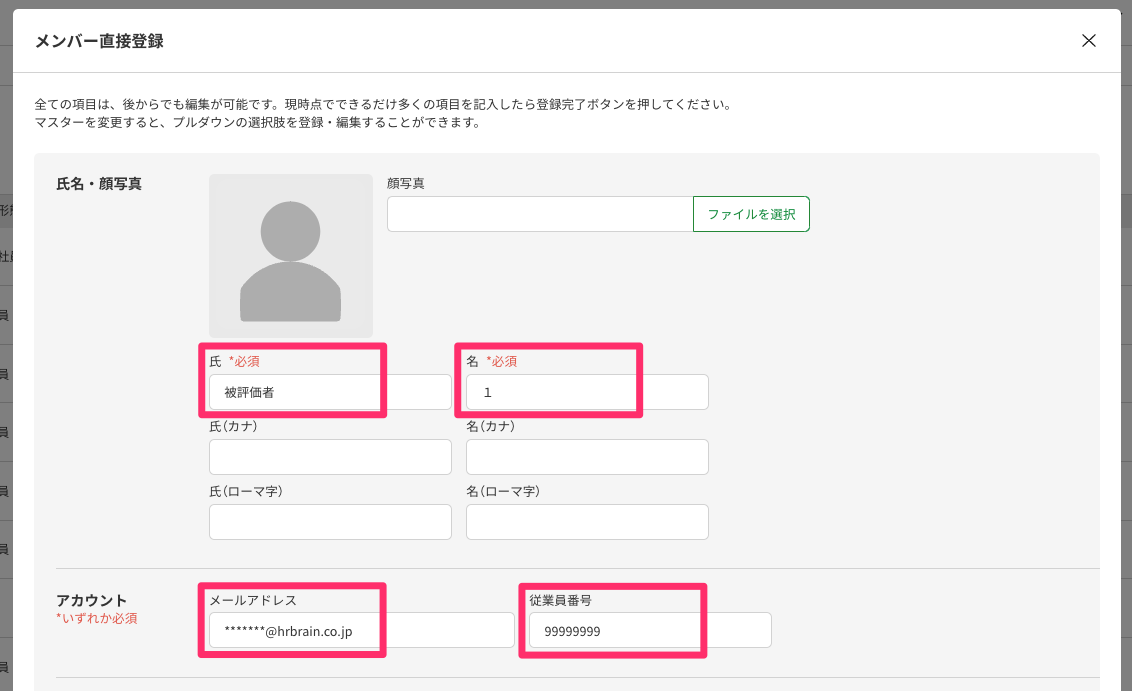This screenshot has width=1132, height=691.
Task: Click the placeholder avatar image
Action: coord(290,256)
